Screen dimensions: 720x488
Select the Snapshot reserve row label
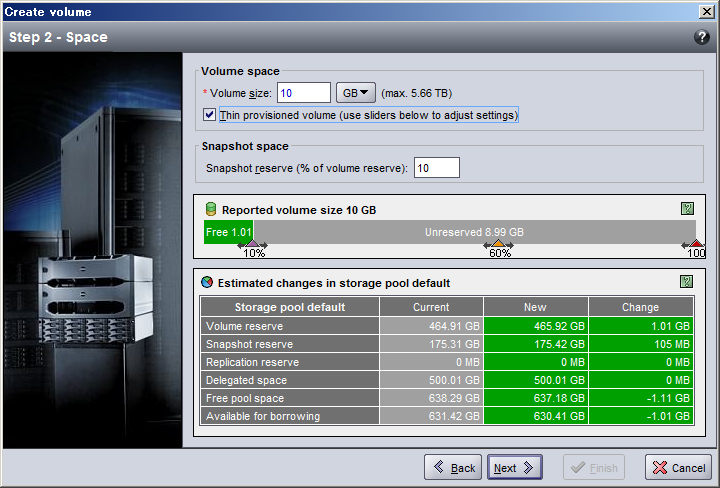(x=290, y=344)
